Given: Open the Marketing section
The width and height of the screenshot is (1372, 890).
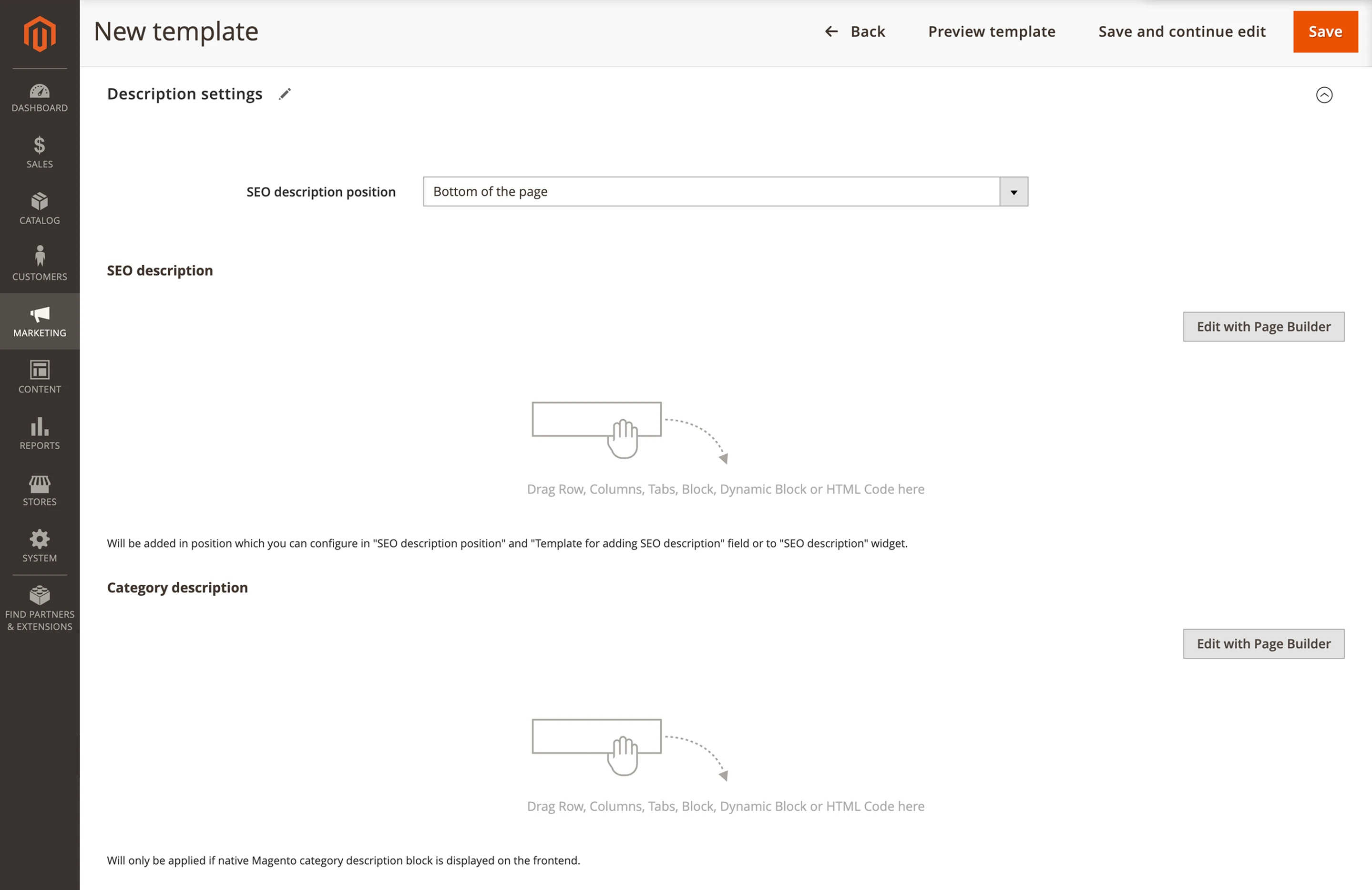Looking at the screenshot, I should coord(39,321).
